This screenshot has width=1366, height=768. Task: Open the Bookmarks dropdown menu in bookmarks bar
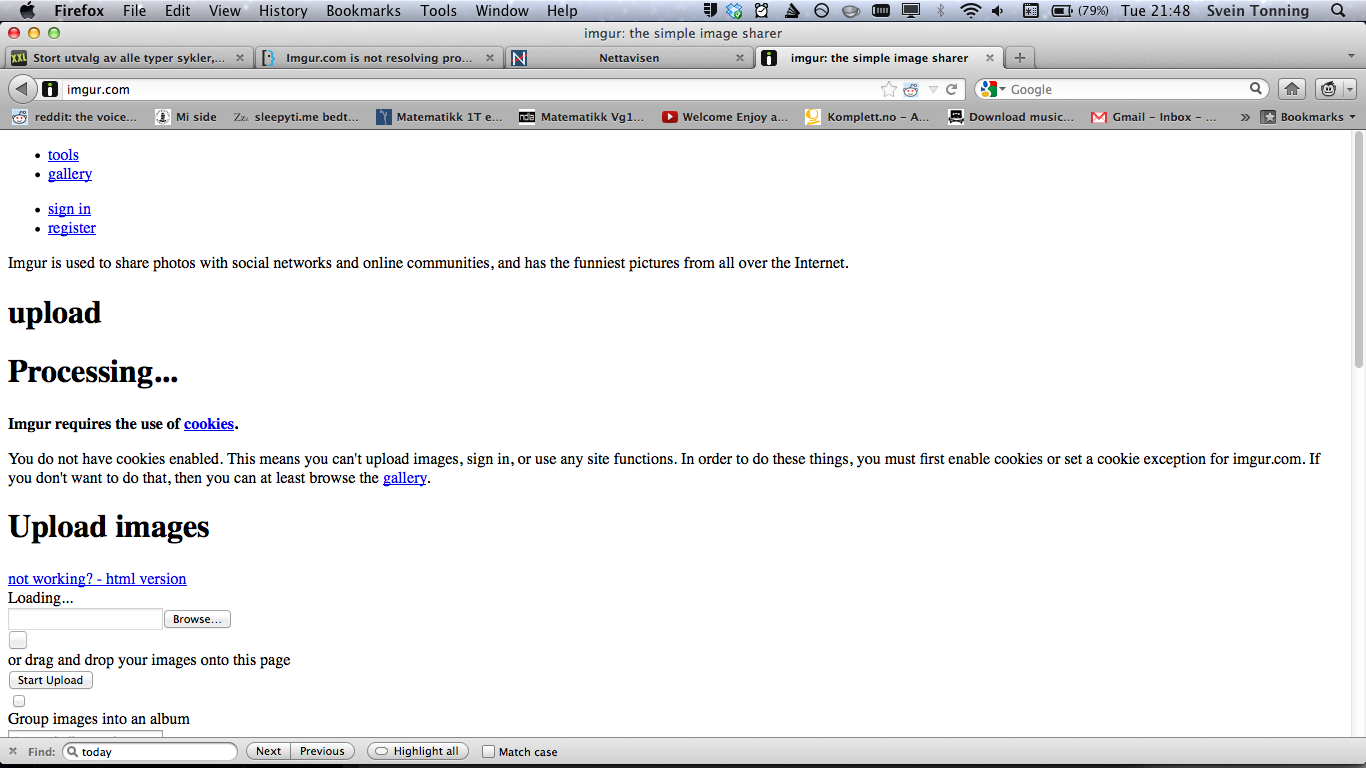point(1308,117)
